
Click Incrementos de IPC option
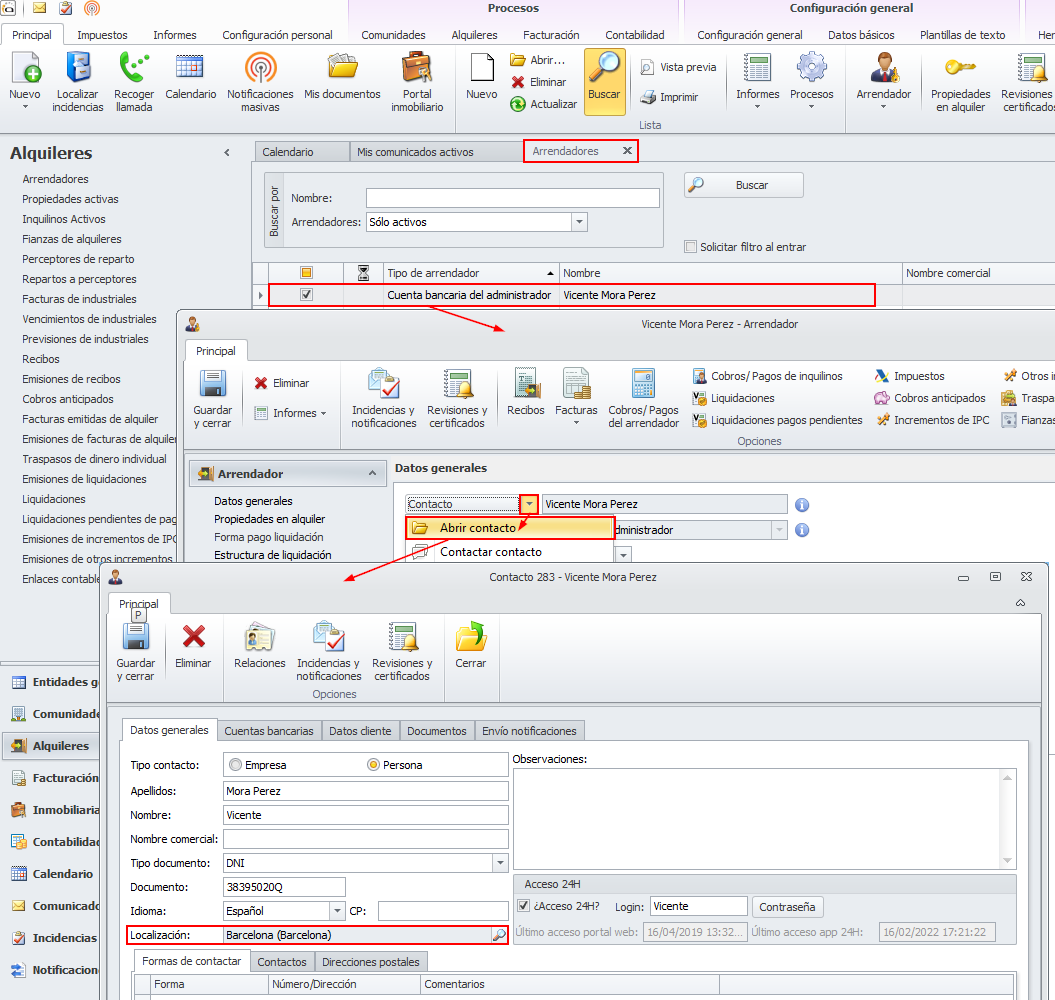click(x=933, y=420)
